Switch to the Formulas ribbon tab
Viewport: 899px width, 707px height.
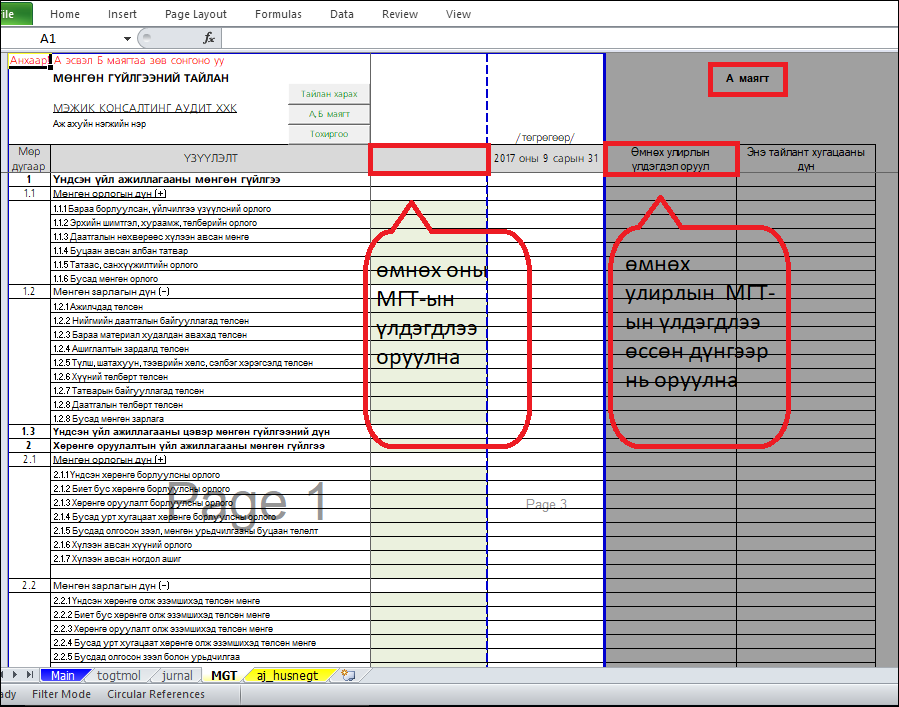[x=277, y=14]
